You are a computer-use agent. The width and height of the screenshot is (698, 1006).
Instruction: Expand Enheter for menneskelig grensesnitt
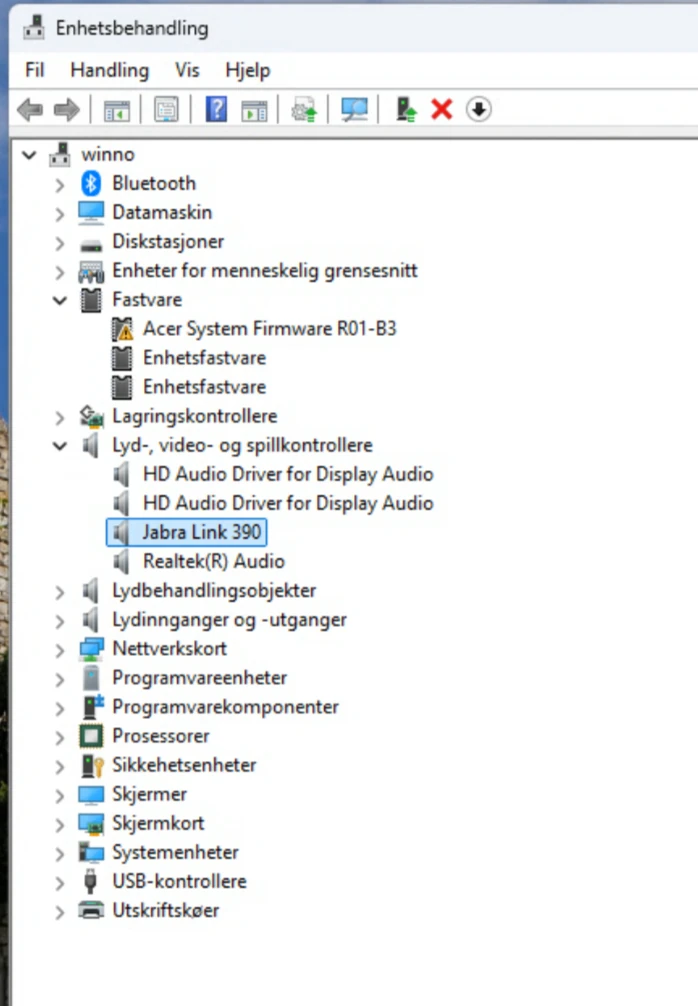60,272
